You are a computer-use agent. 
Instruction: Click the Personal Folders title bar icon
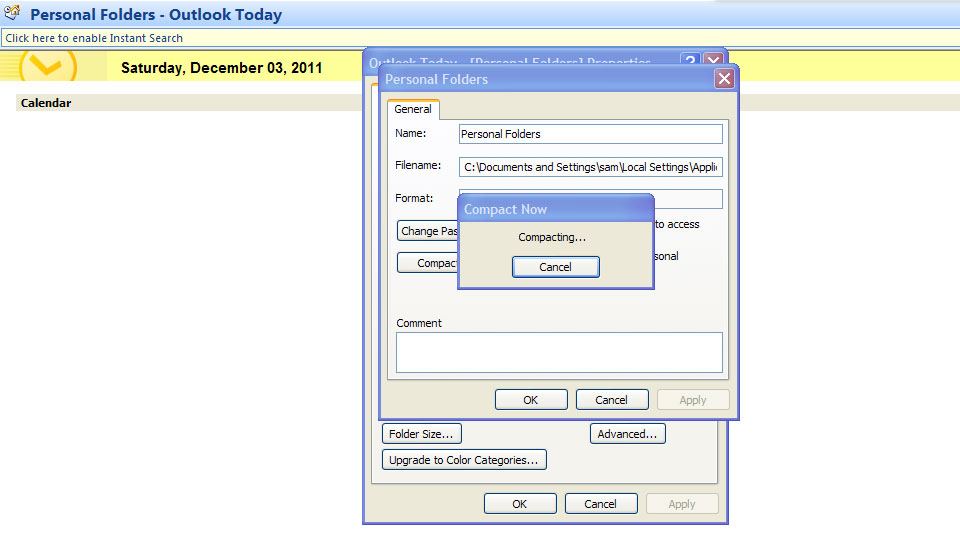pyautogui.click(x=12, y=12)
